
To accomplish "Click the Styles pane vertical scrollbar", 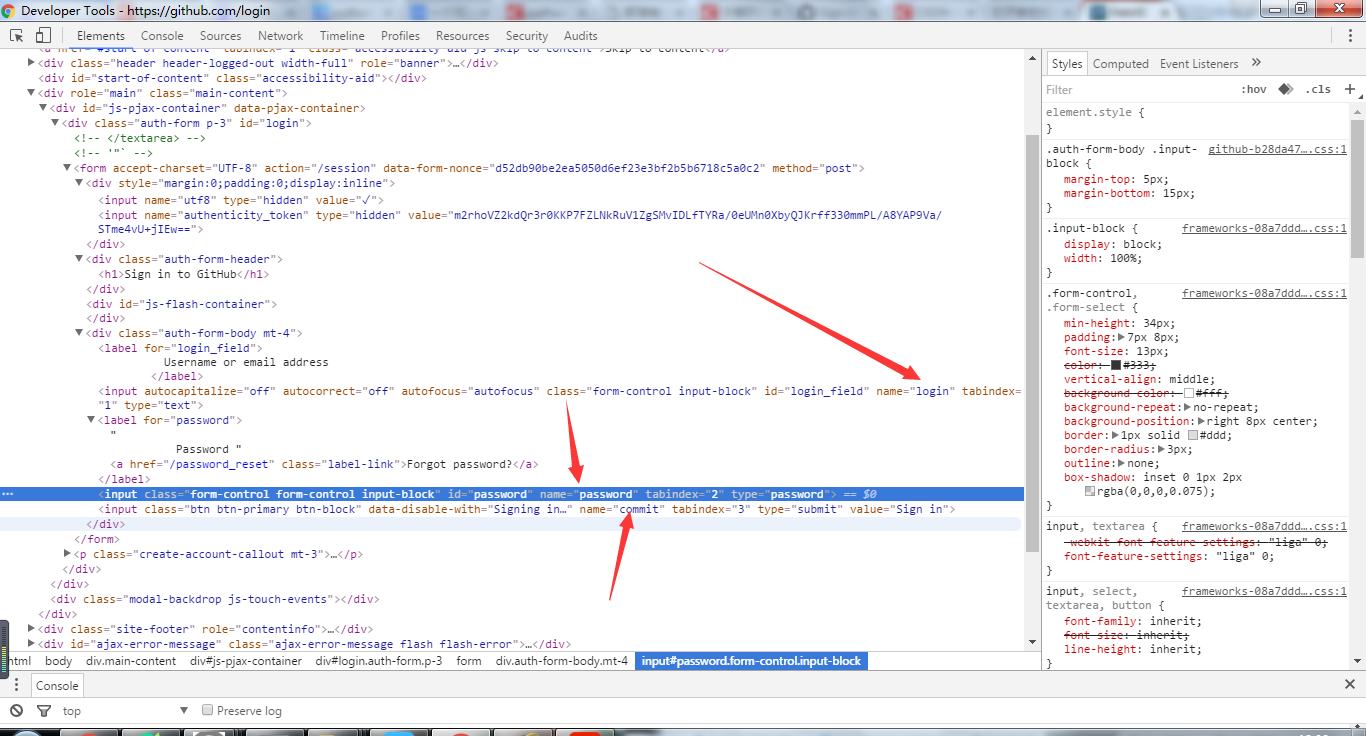I will point(1357,187).
